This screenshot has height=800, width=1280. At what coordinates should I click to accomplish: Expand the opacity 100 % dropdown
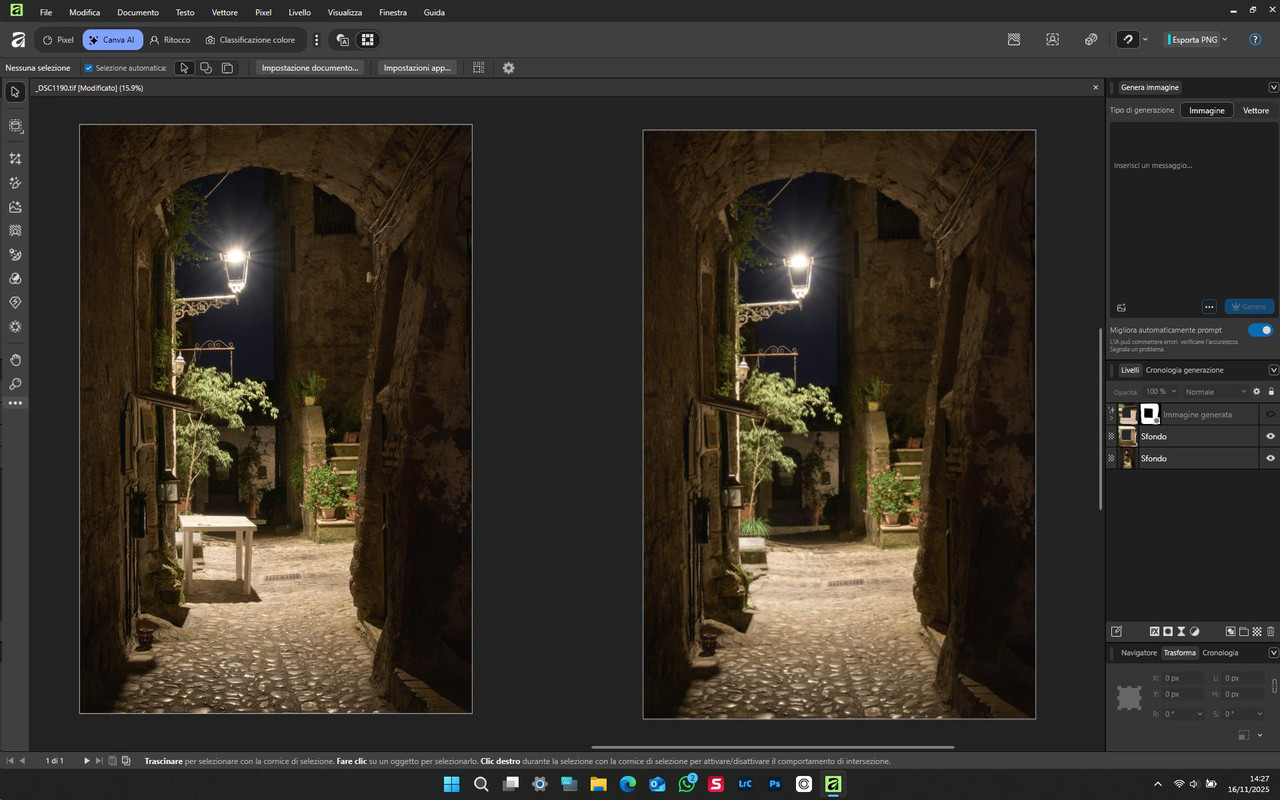tap(1161, 392)
